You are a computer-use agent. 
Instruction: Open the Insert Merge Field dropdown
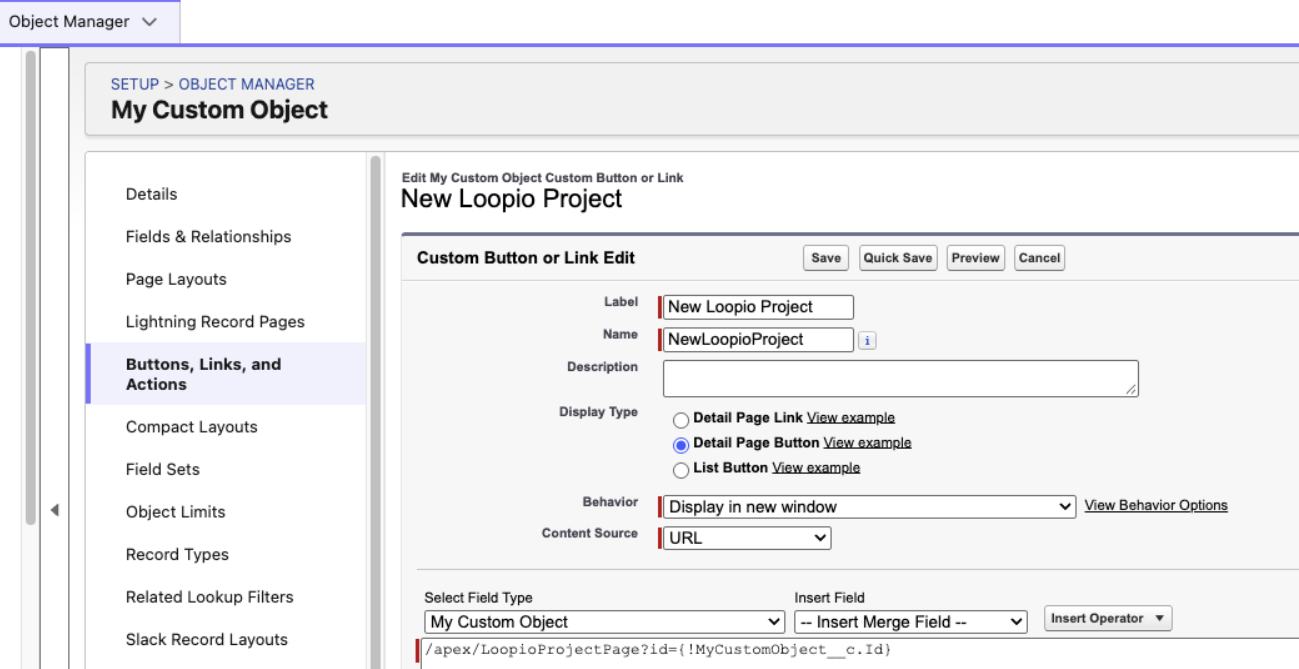(x=911, y=622)
